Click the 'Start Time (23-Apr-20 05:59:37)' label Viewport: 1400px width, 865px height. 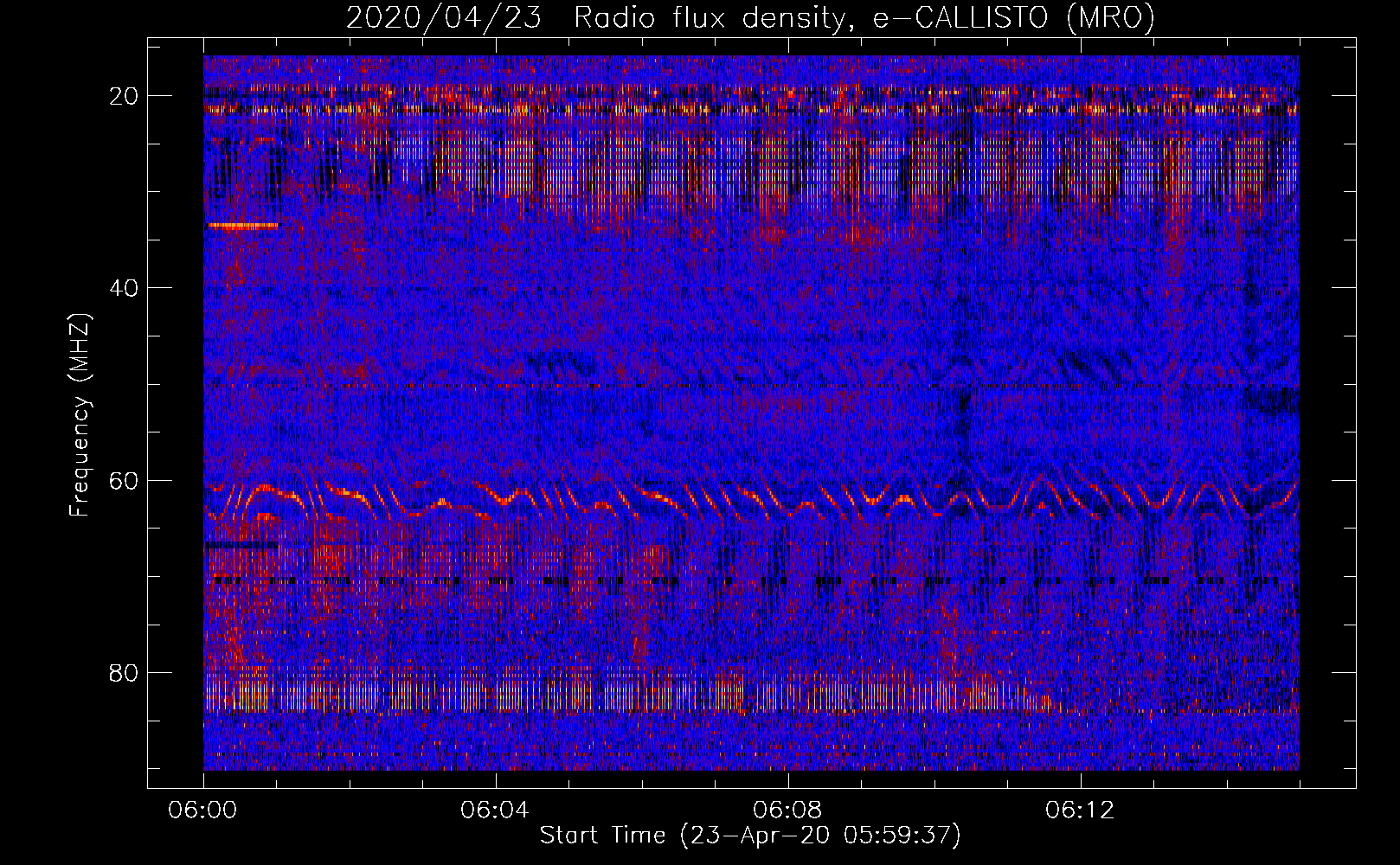pyautogui.click(x=750, y=836)
